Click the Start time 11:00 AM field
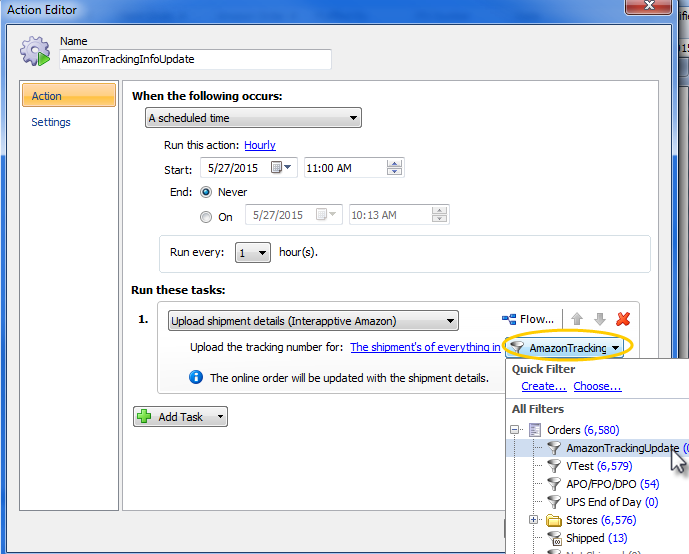 [354, 167]
